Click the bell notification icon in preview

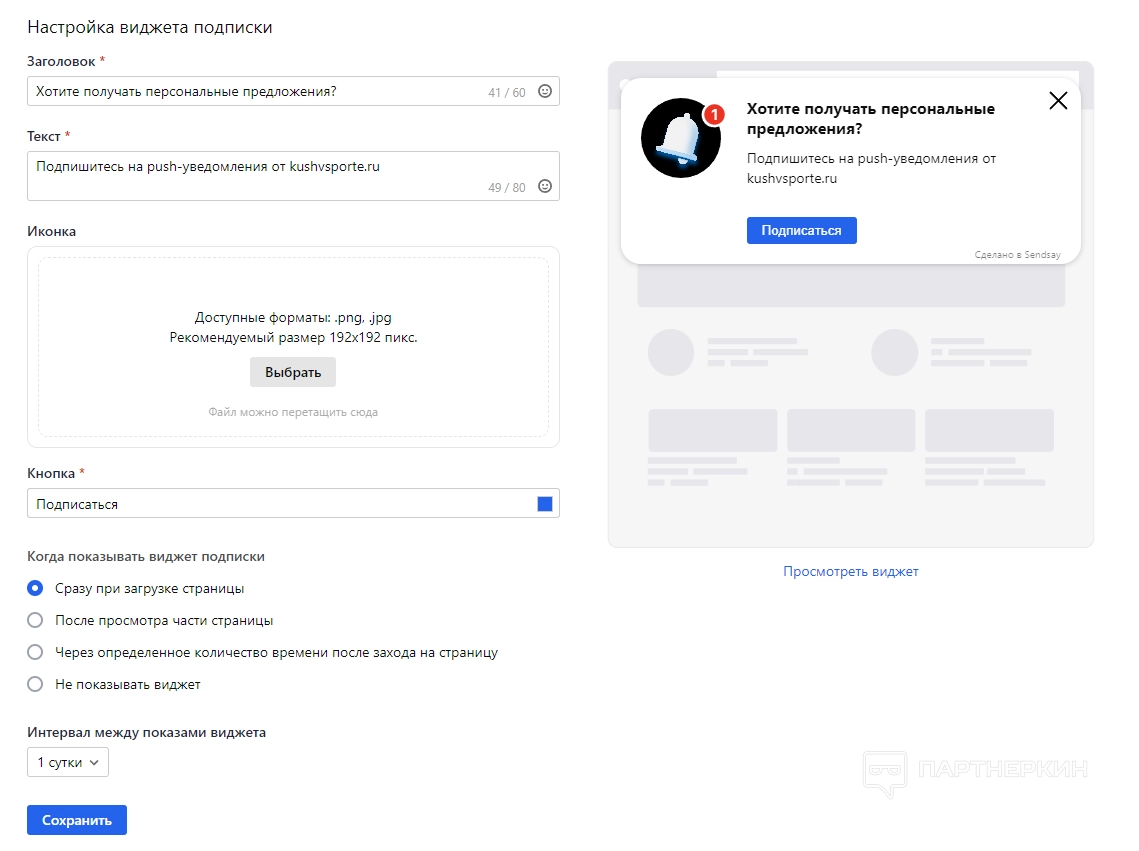[681, 137]
